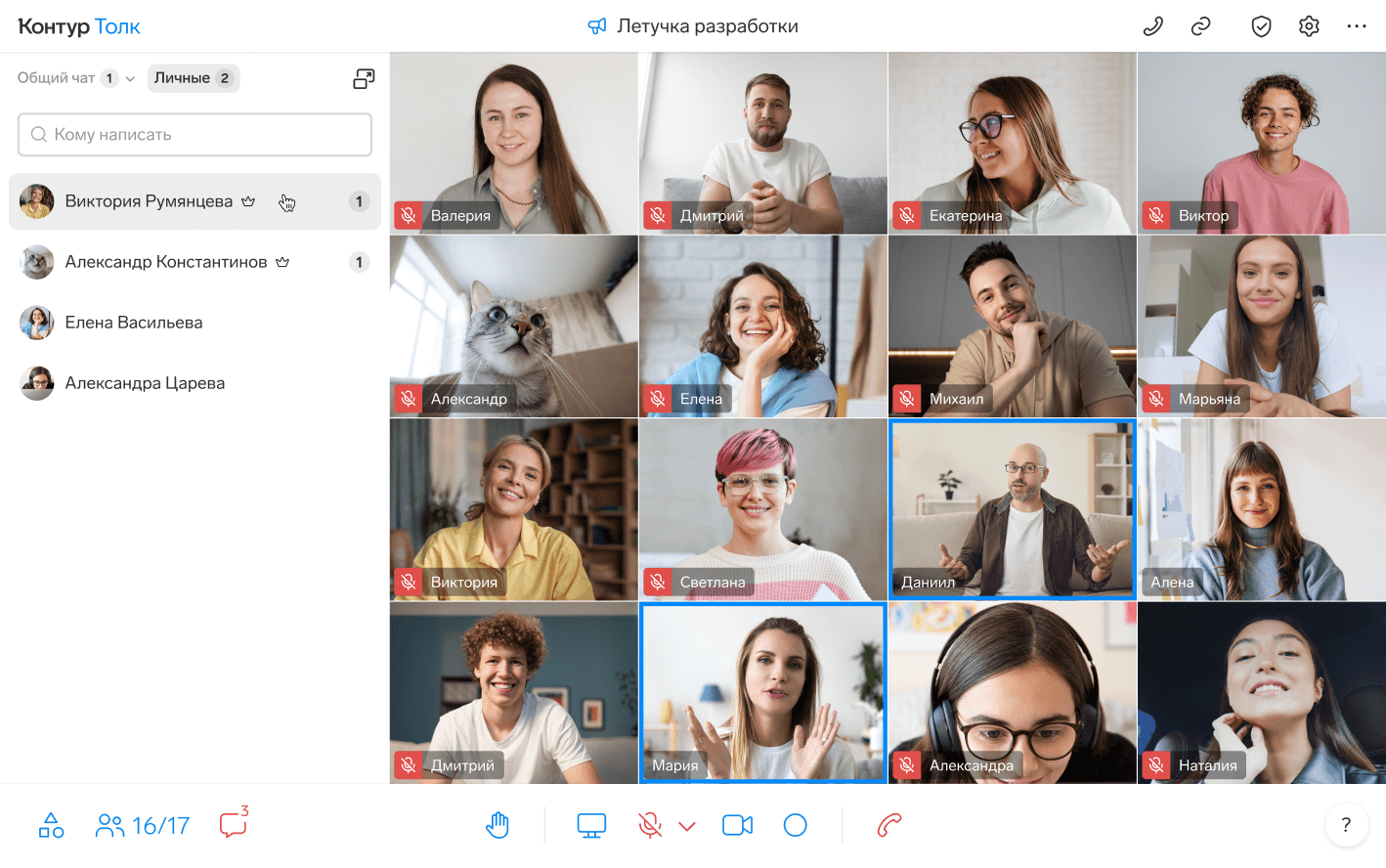Pop out the chat panel window

tap(364, 79)
